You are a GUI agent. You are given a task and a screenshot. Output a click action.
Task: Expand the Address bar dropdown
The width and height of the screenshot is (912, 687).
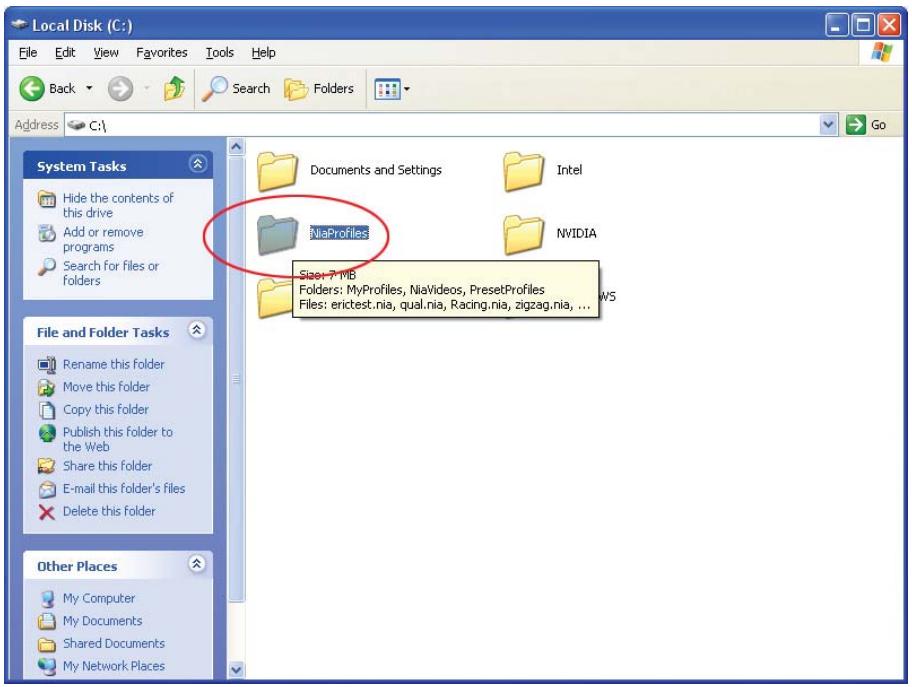(x=826, y=125)
